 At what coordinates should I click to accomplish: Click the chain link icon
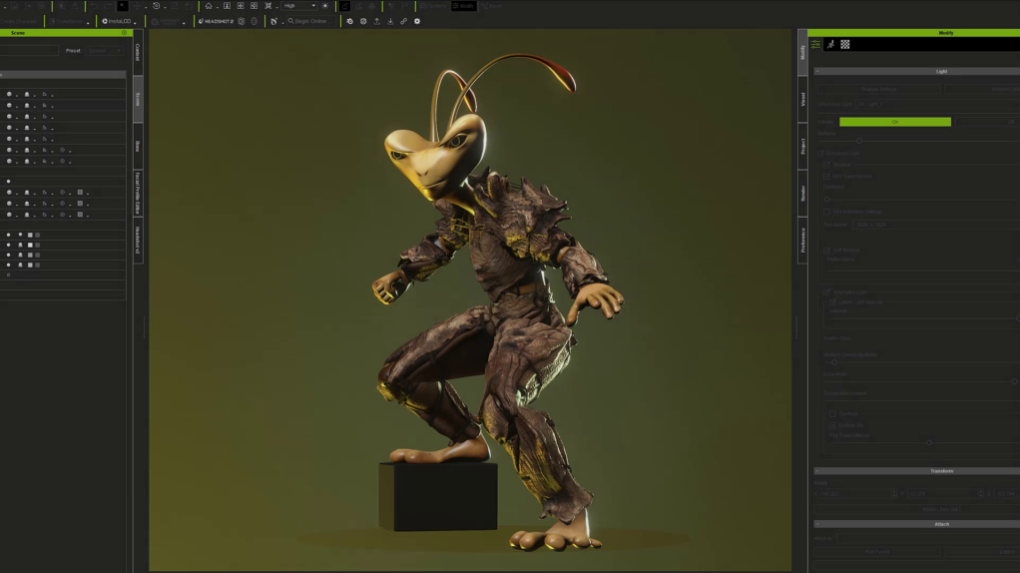pos(403,21)
